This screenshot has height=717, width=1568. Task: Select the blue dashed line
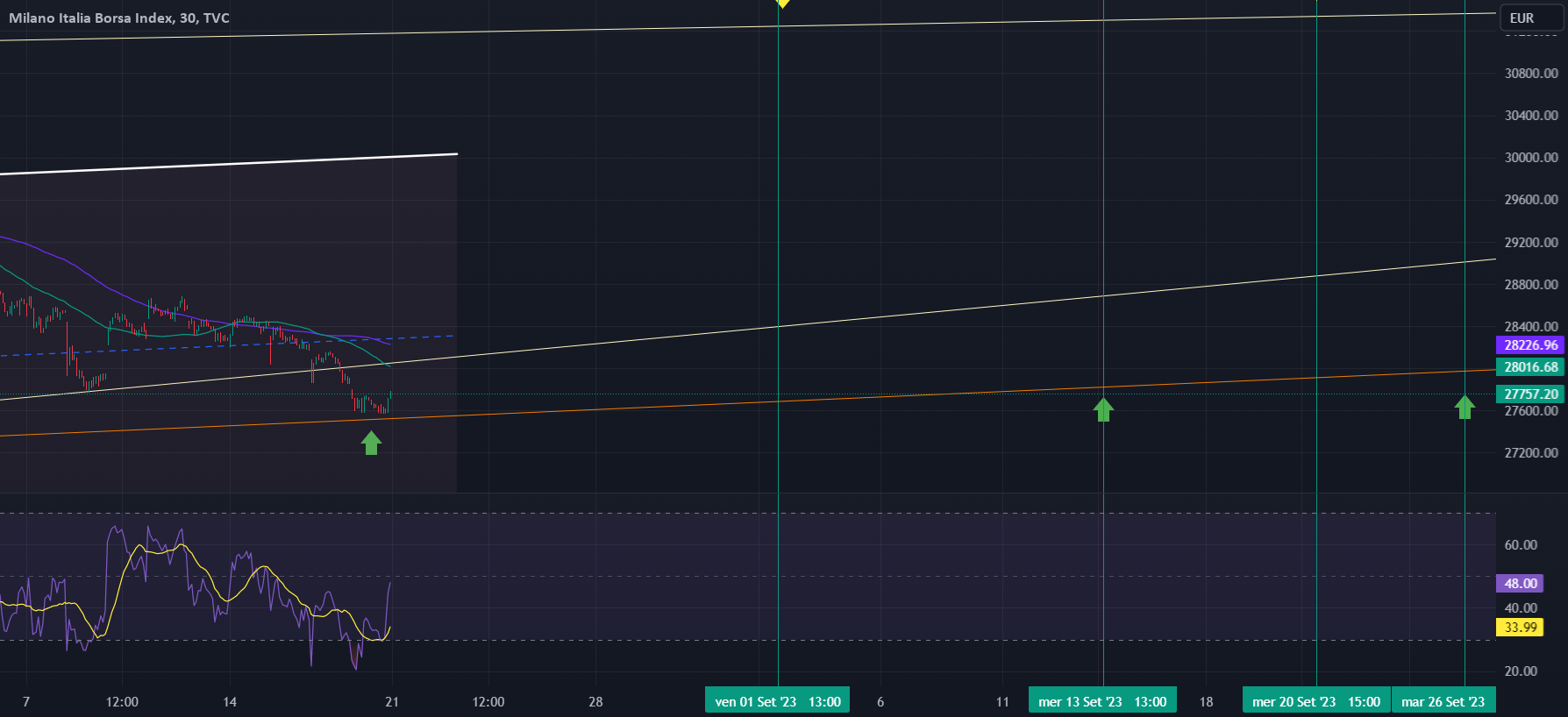click(x=175, y=348)
